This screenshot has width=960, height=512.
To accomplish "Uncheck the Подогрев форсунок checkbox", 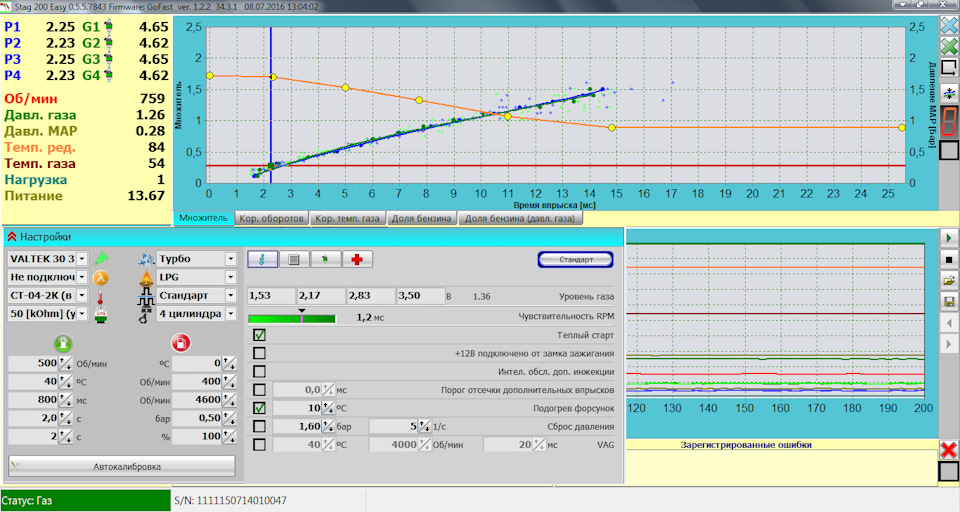I will 259,408.
